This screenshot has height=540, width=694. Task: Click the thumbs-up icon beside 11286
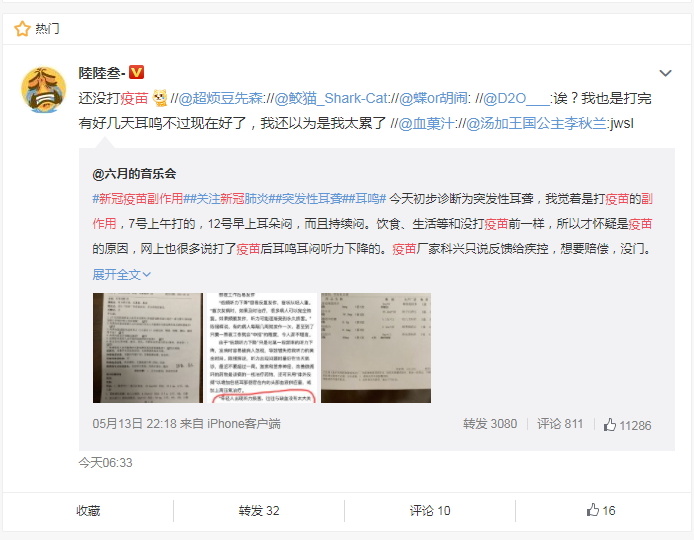[610, 425]
